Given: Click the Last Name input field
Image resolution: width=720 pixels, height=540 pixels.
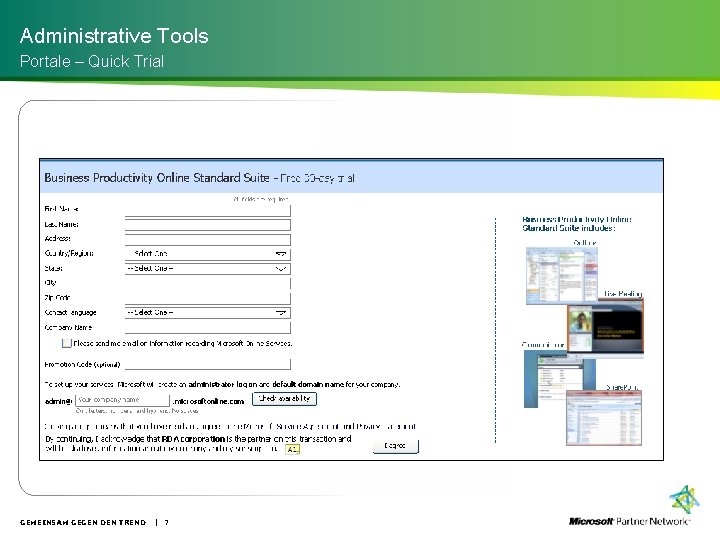Looking at the screenshot, I should [208, 225].
